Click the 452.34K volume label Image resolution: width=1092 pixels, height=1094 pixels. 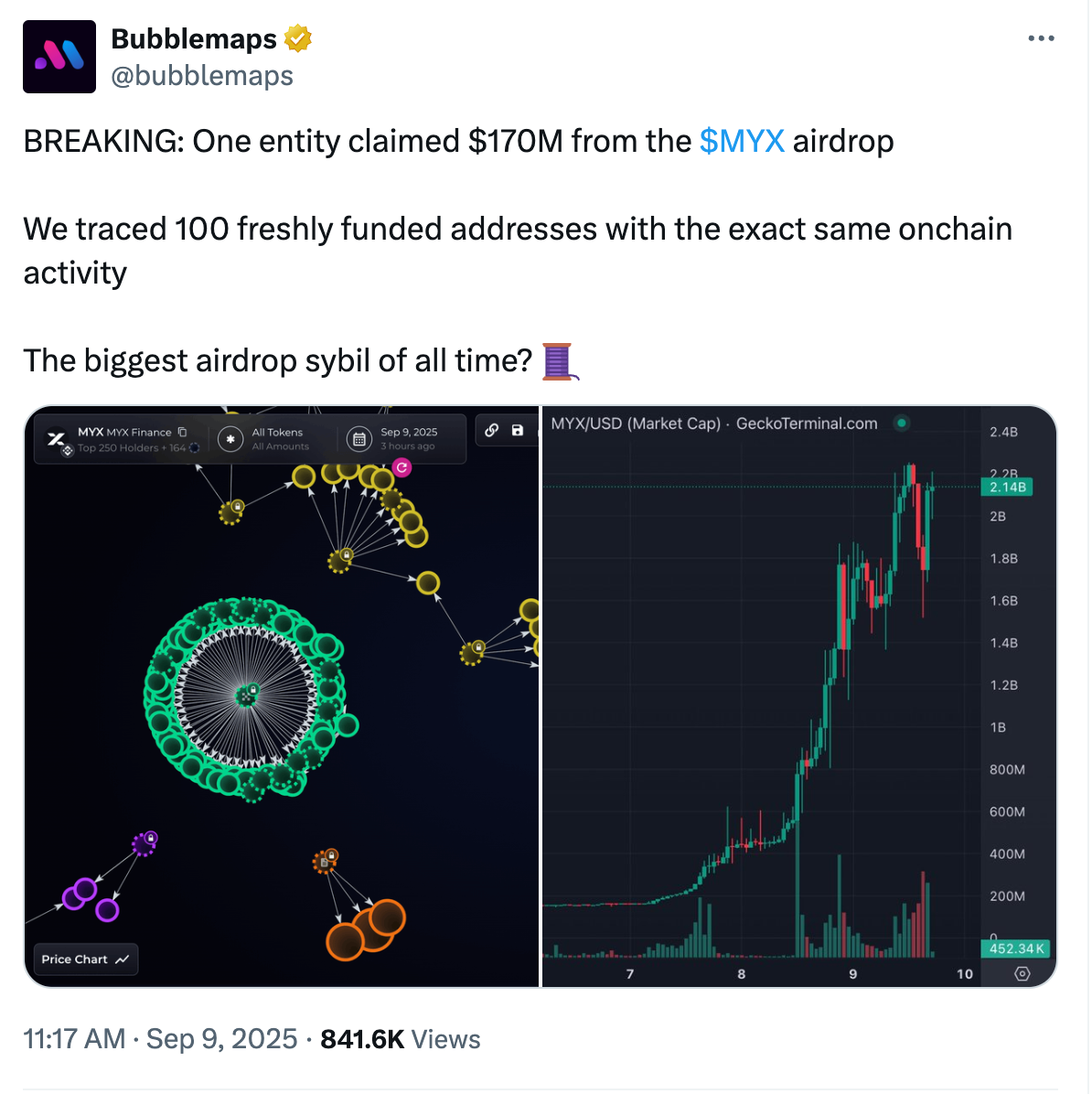(1017, 949)
